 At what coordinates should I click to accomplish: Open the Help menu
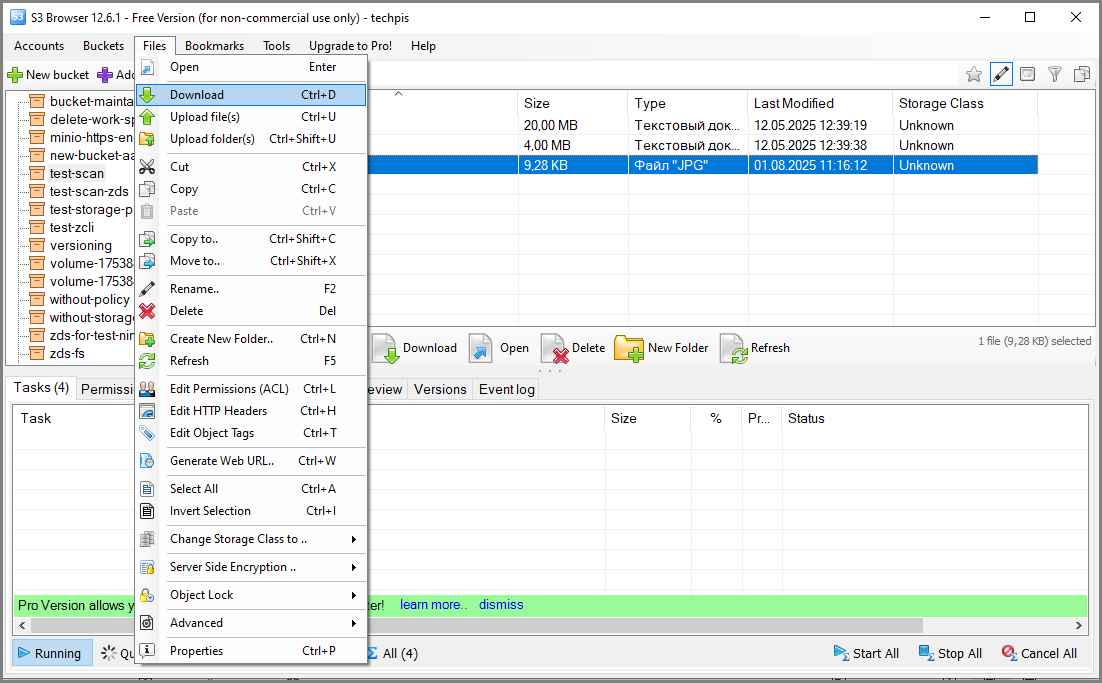pyautogui.click(x=423, y=46)
